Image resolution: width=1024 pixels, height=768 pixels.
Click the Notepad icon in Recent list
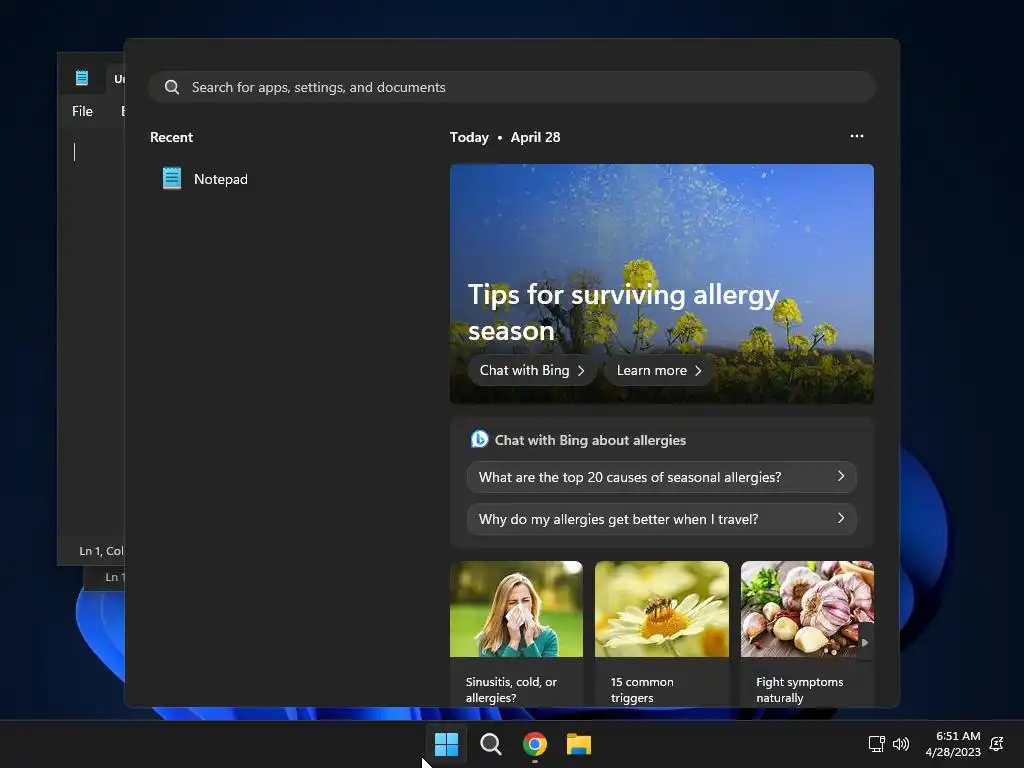[172, 178]
